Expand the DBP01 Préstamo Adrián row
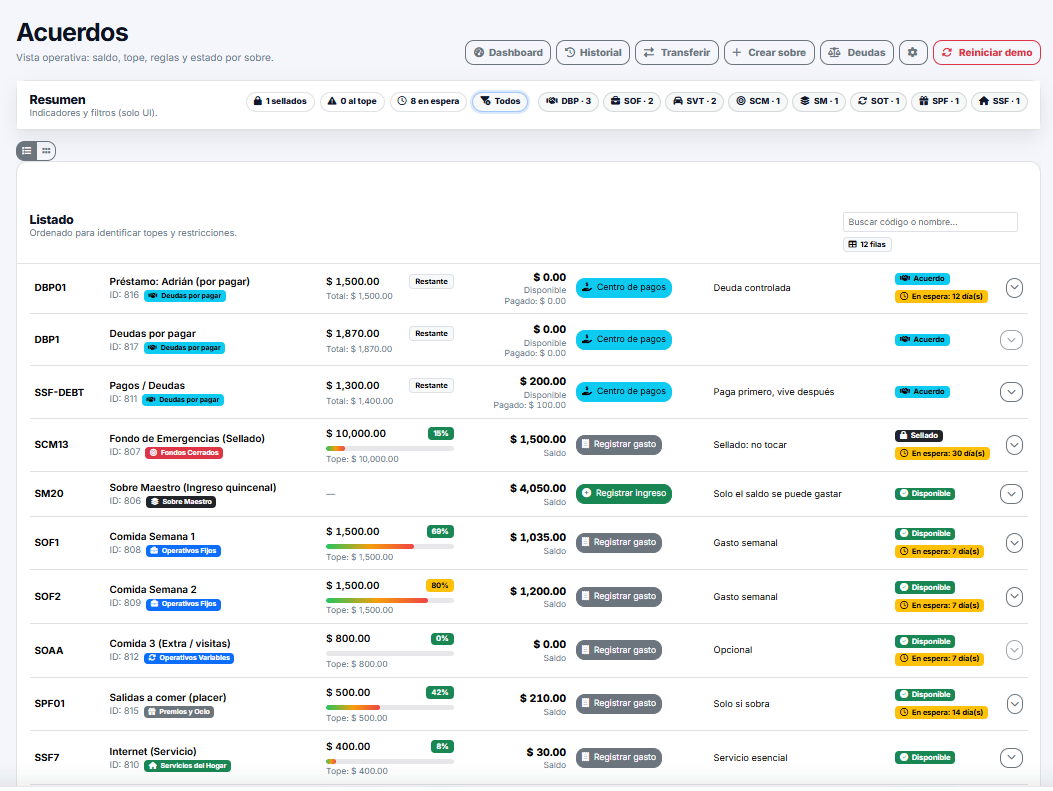The width and height of the screenshot is (1053, 791). point(1014,288)
